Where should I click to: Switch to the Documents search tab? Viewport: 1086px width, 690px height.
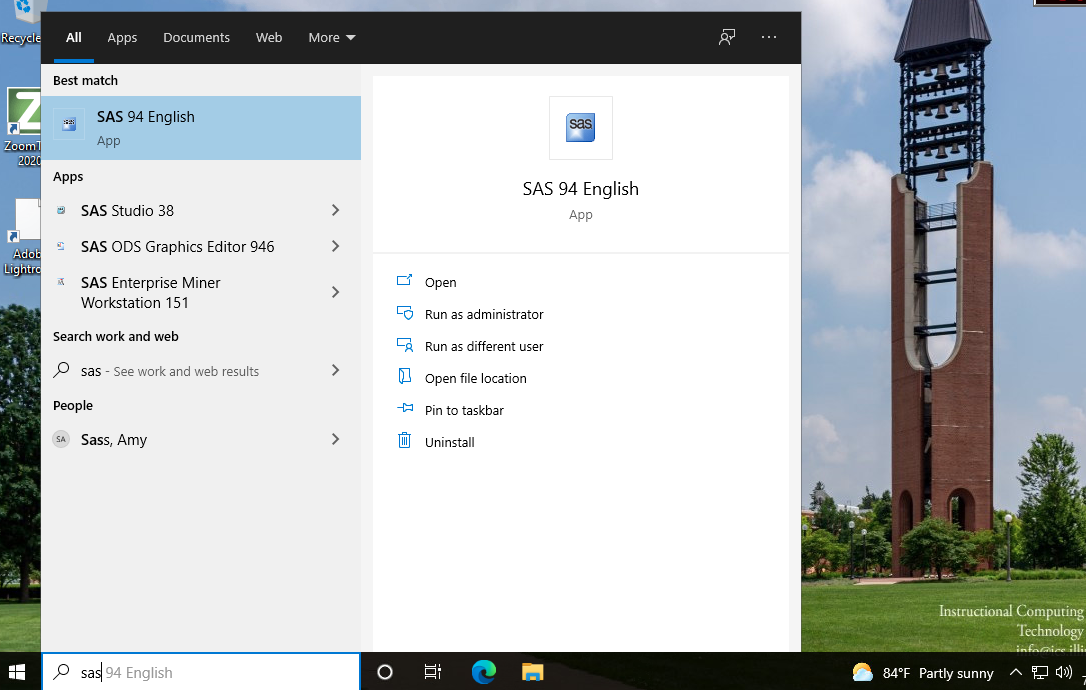pyautogui.click(x=196, y=37)
